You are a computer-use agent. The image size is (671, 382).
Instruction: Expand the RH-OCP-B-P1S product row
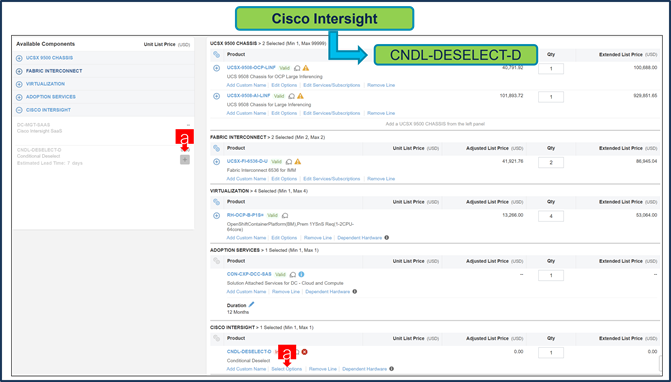[217, 216]
